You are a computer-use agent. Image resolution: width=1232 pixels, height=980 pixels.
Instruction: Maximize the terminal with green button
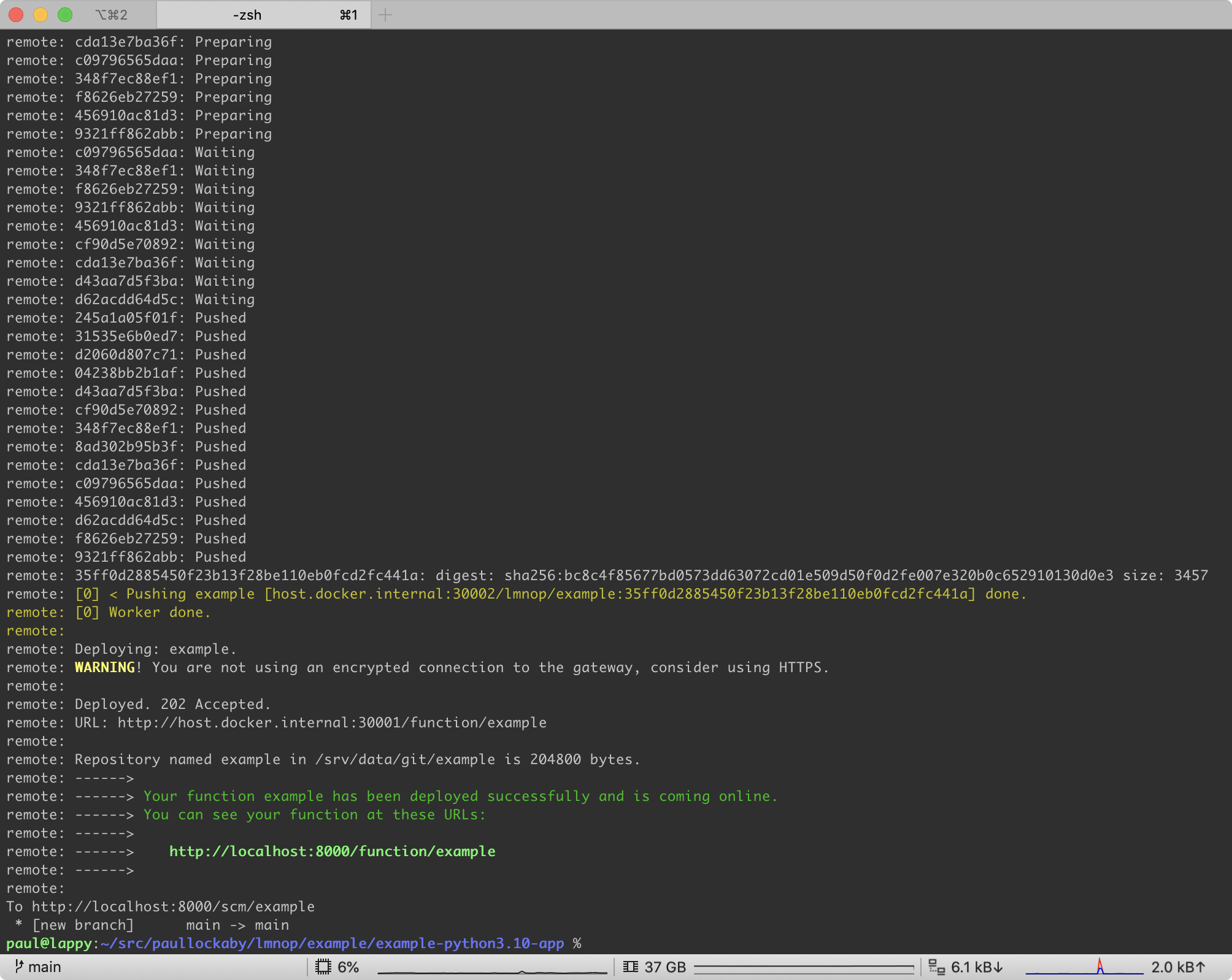coord(65,15)
